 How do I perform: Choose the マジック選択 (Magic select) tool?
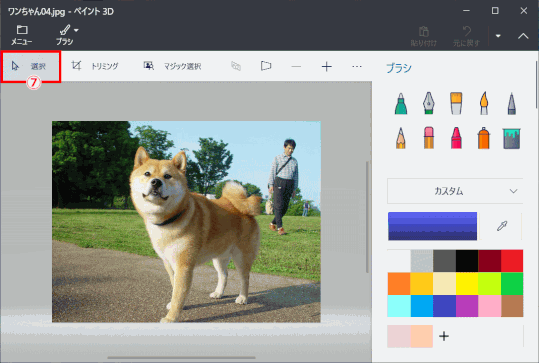click(x=172, y=66)
